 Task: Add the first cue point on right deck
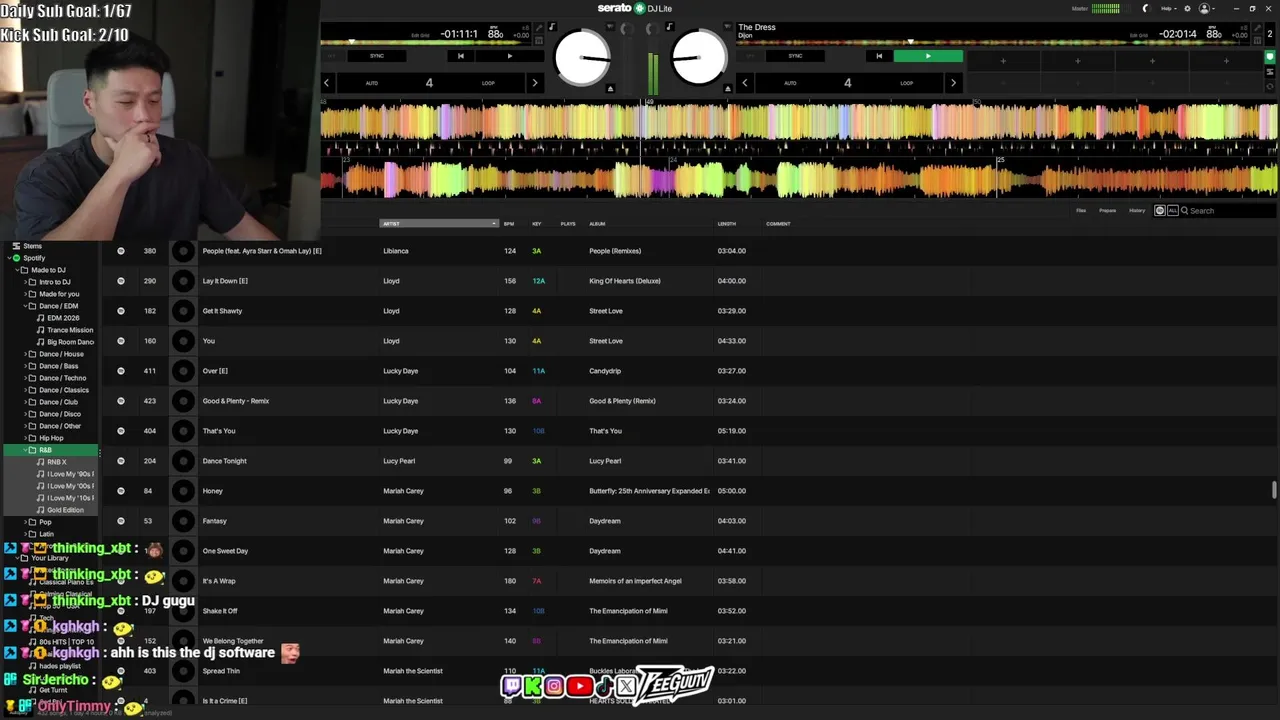tap(1003, 61)
